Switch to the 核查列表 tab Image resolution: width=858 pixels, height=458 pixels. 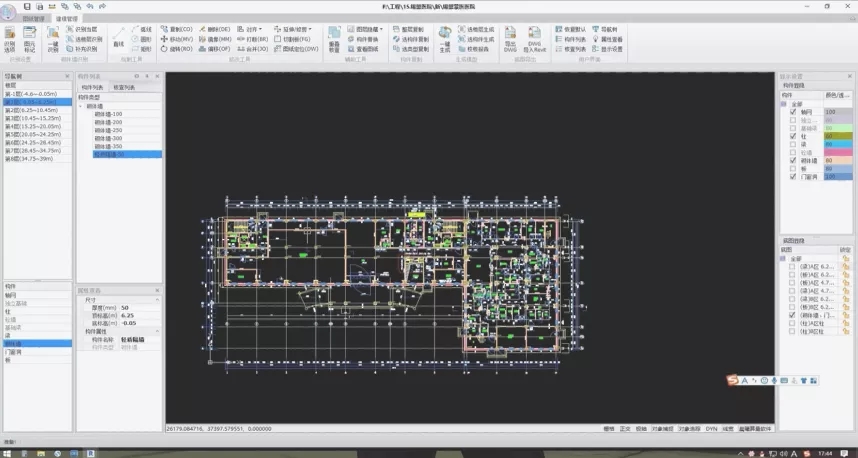point(124,88)
